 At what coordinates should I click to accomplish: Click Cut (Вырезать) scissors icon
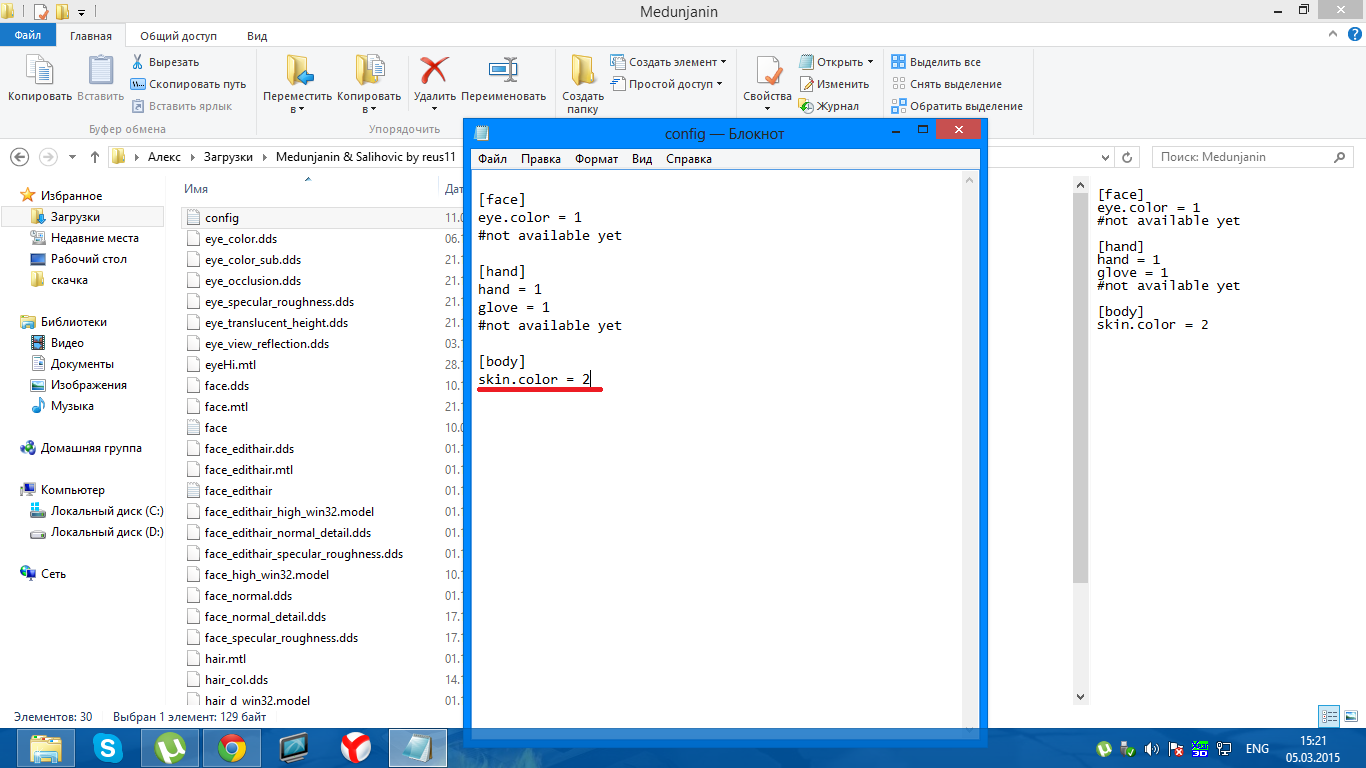(138, 62)
